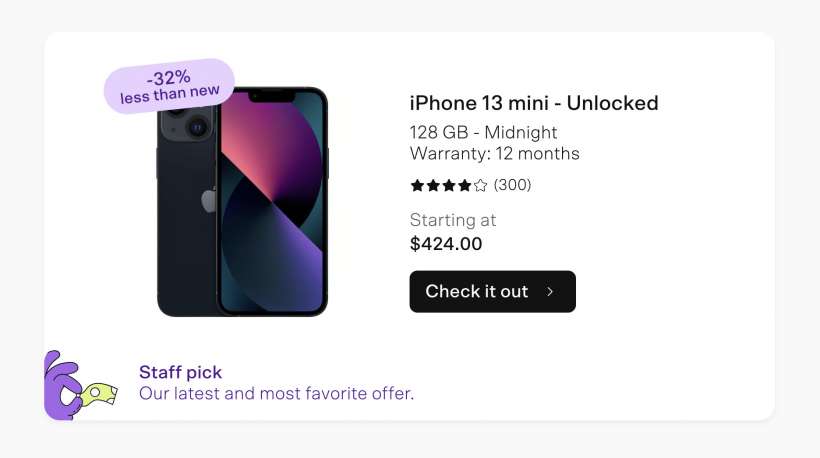This screenshot has width=820, height=458.
Task: Click the arrow chevron in Check it out
Action: pos(550,292)
